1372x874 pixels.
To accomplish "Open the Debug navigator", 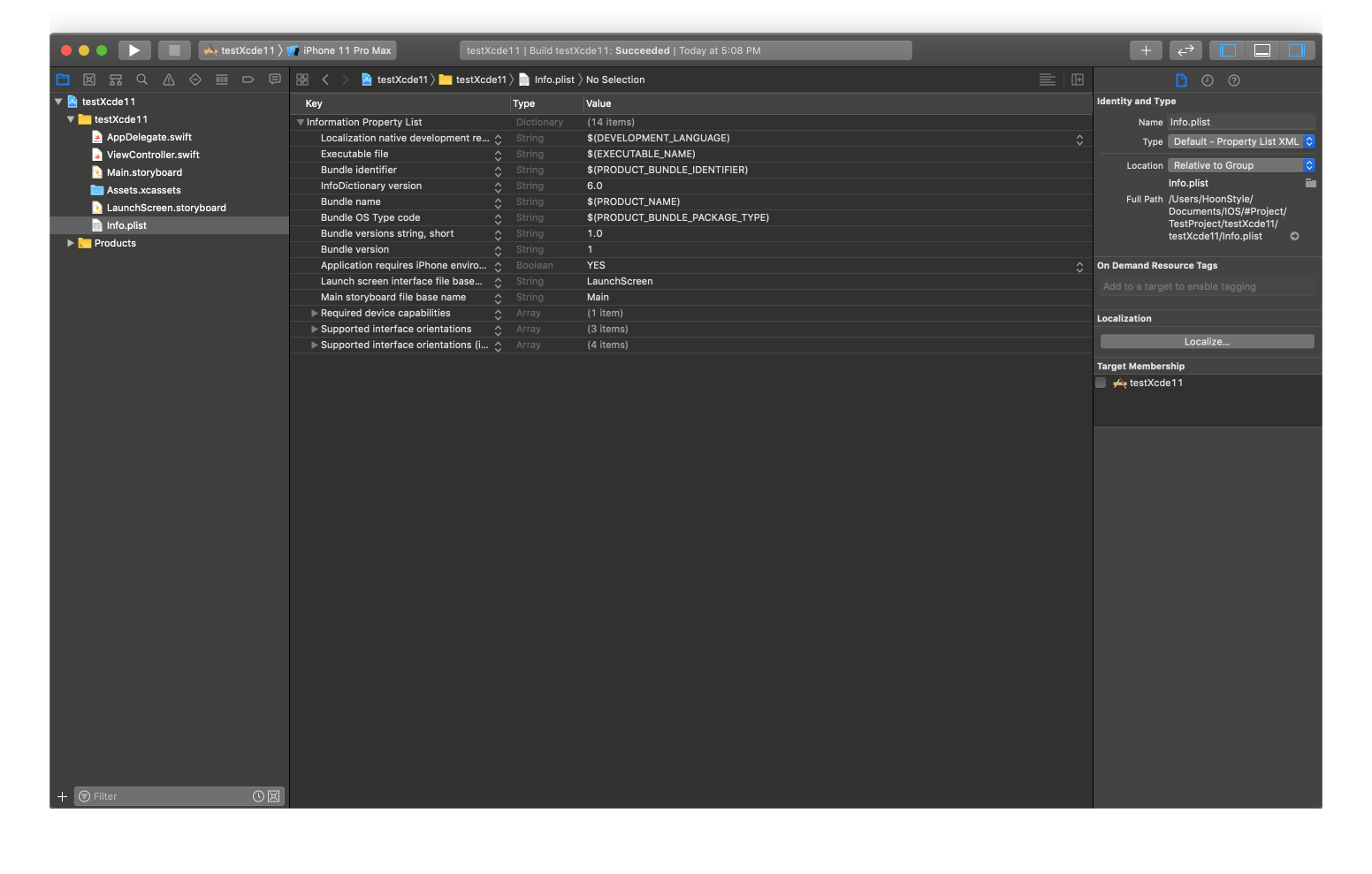I will [222, 80].
